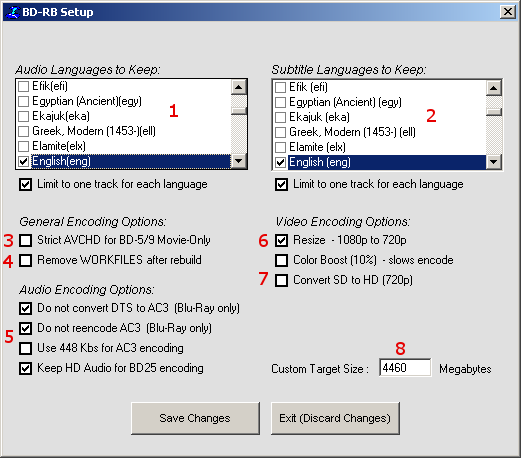521x458 pixels.
Task: Enable Remove WORKFILES after rebuild
Action: coord(26,260)
